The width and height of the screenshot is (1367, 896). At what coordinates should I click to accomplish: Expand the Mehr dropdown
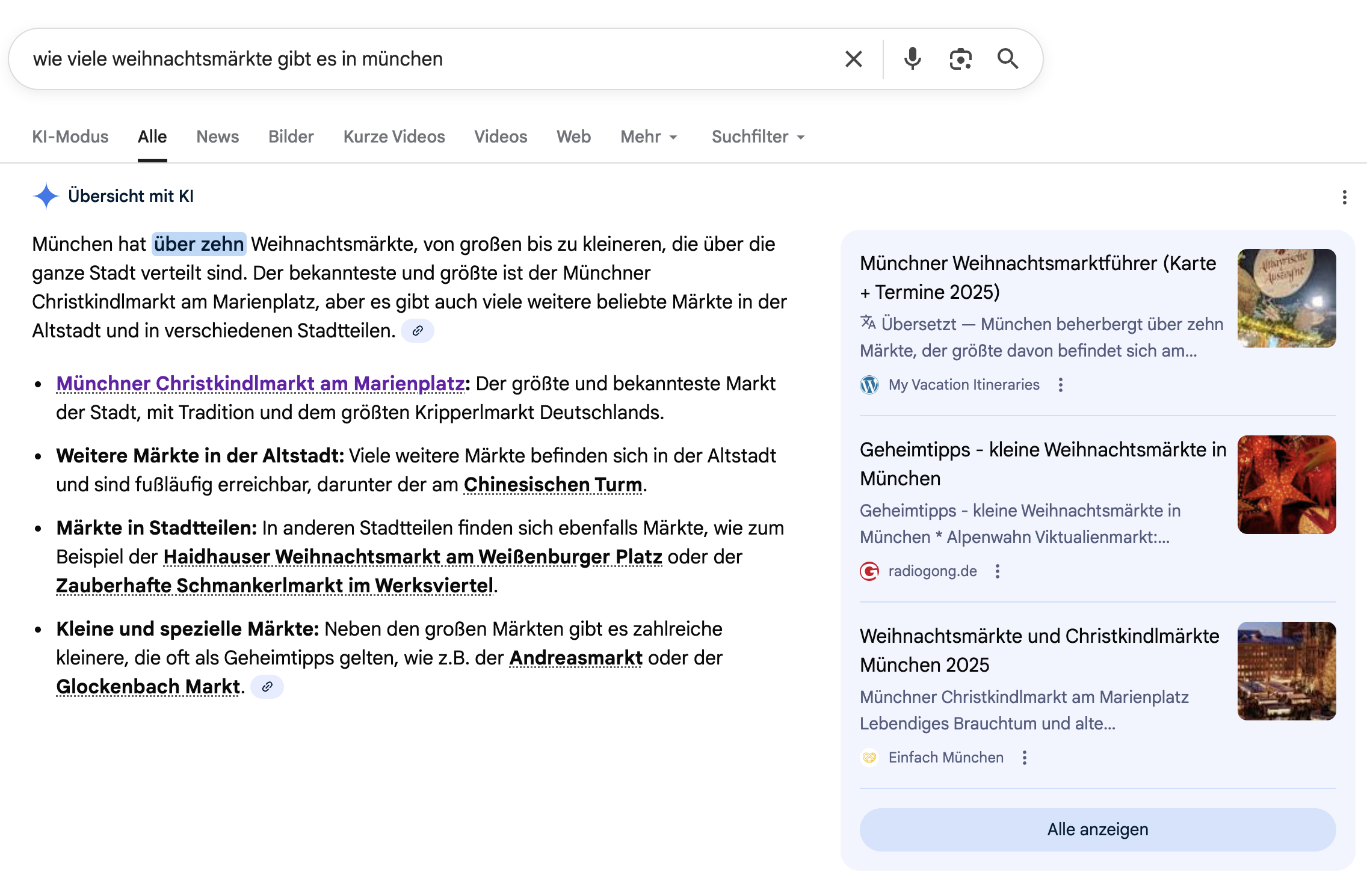(649, 137)
